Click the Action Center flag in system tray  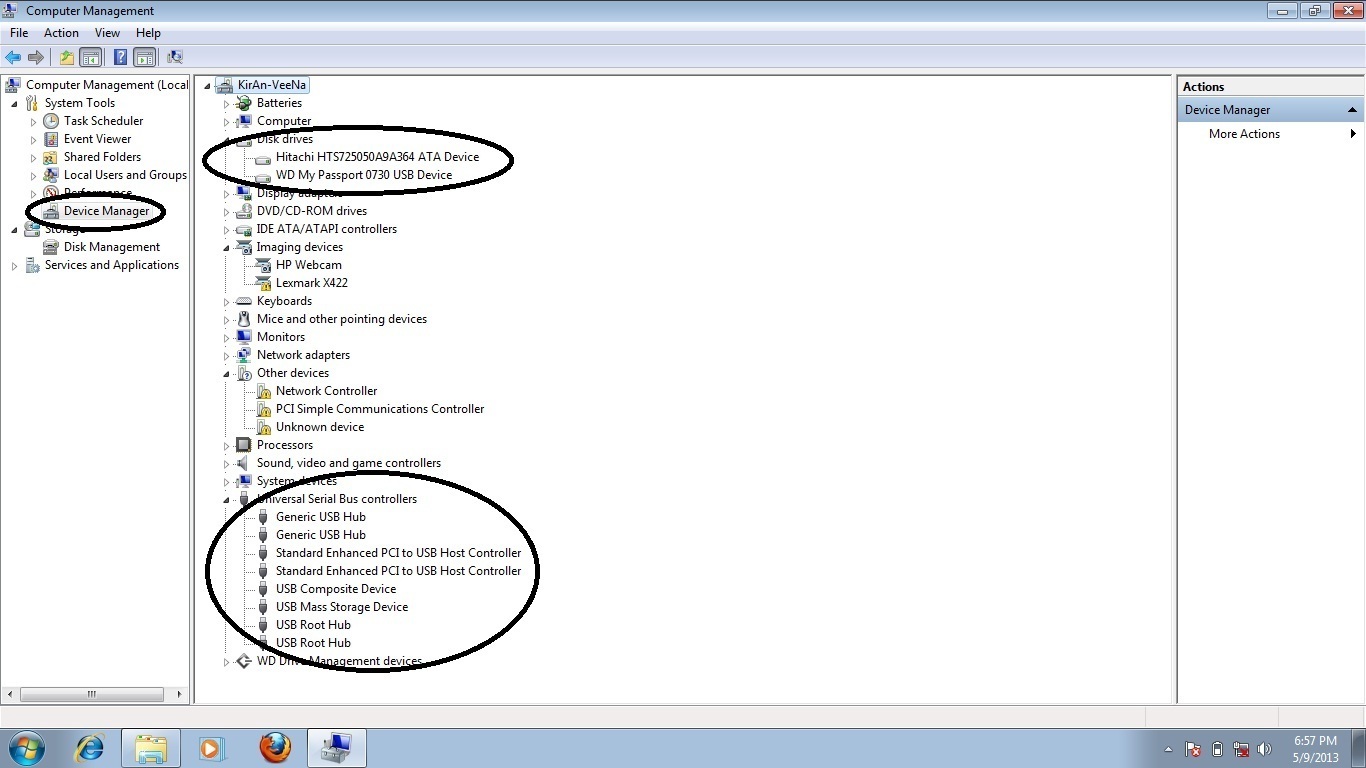[x=1193, y=749]
